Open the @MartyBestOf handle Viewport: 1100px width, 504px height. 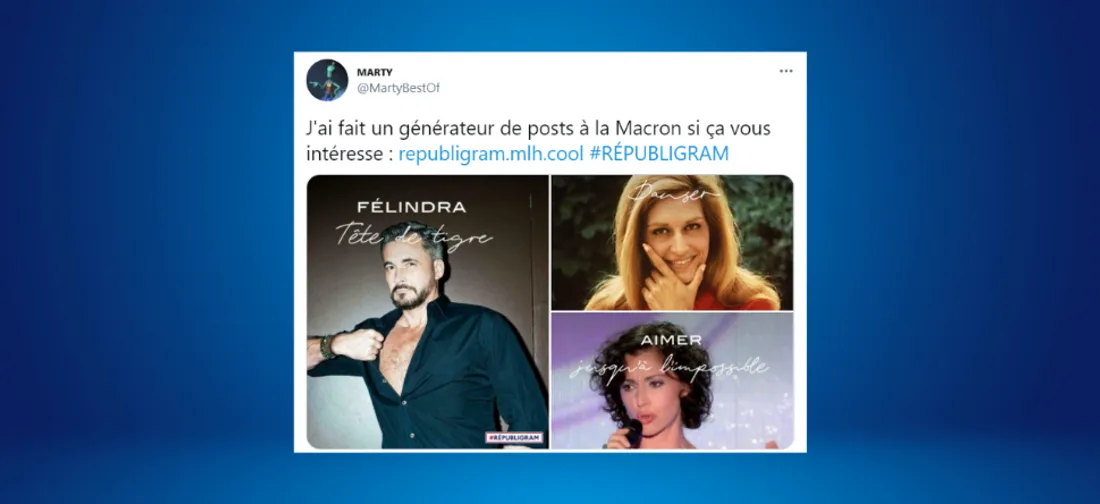tap(398, 88)
